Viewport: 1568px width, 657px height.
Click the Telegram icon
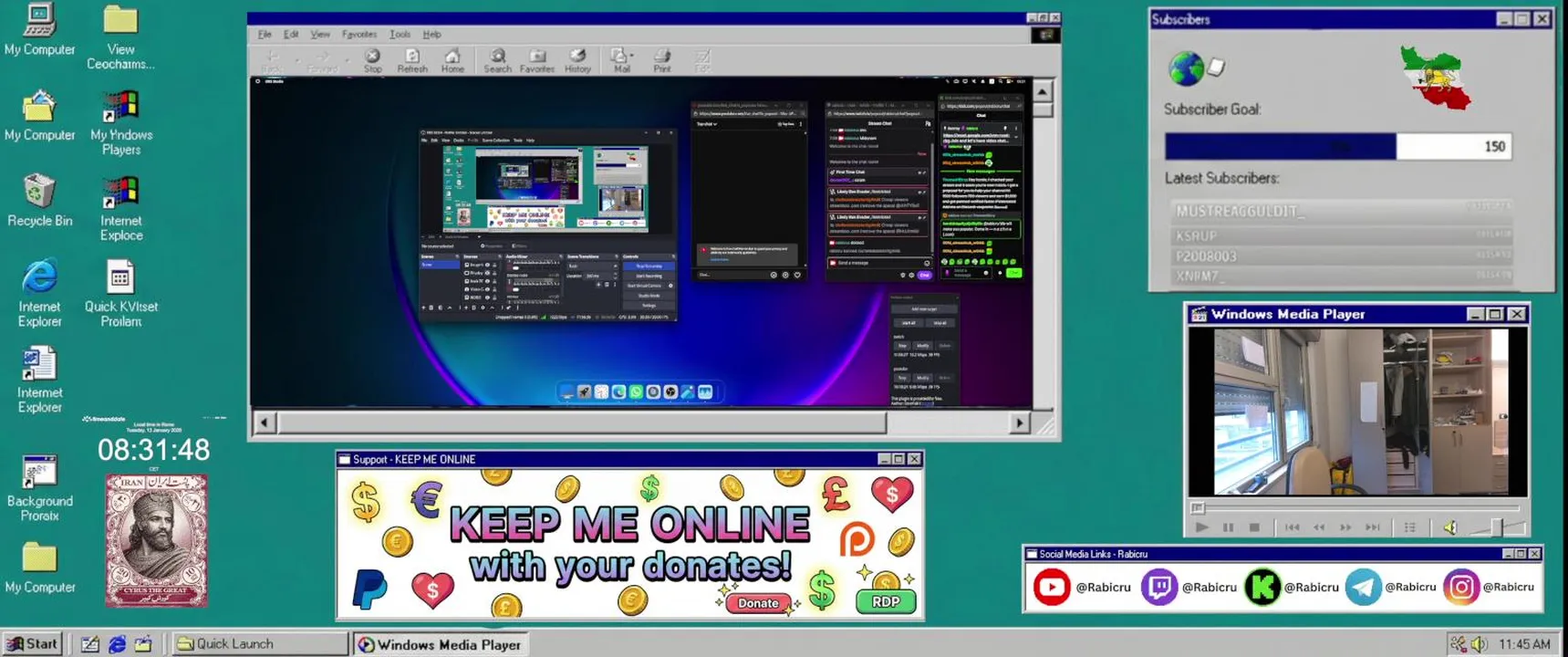pyautogui.click(x=1363, y=587)
